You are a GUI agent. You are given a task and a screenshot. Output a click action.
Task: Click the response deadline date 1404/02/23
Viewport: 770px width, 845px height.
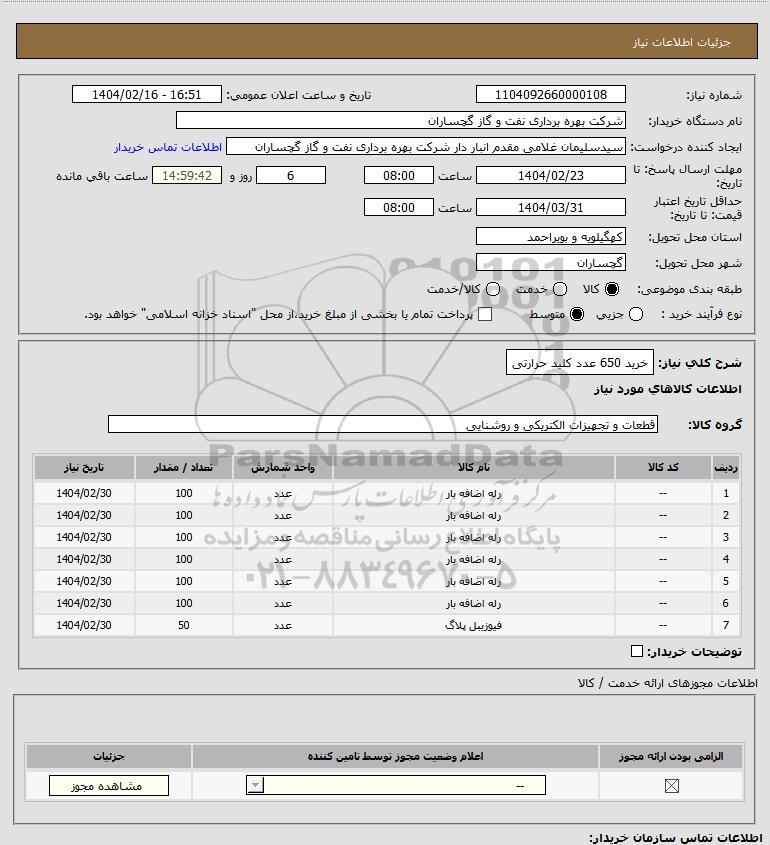click(551, 175)
